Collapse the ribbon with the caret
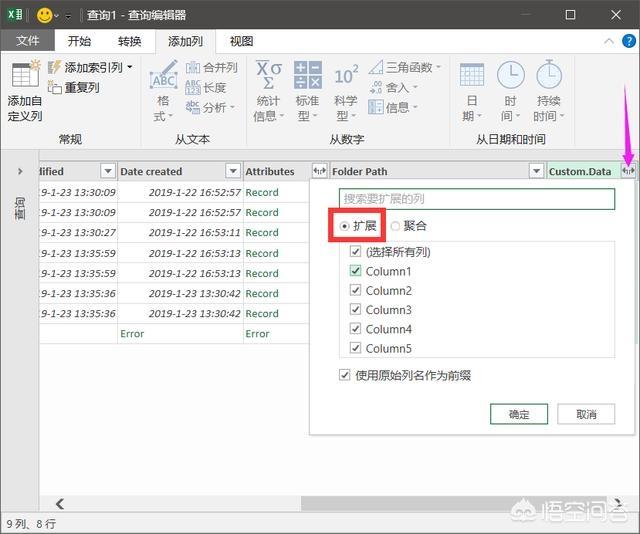This screenshot has width=640, height=534. click(609, 41)
